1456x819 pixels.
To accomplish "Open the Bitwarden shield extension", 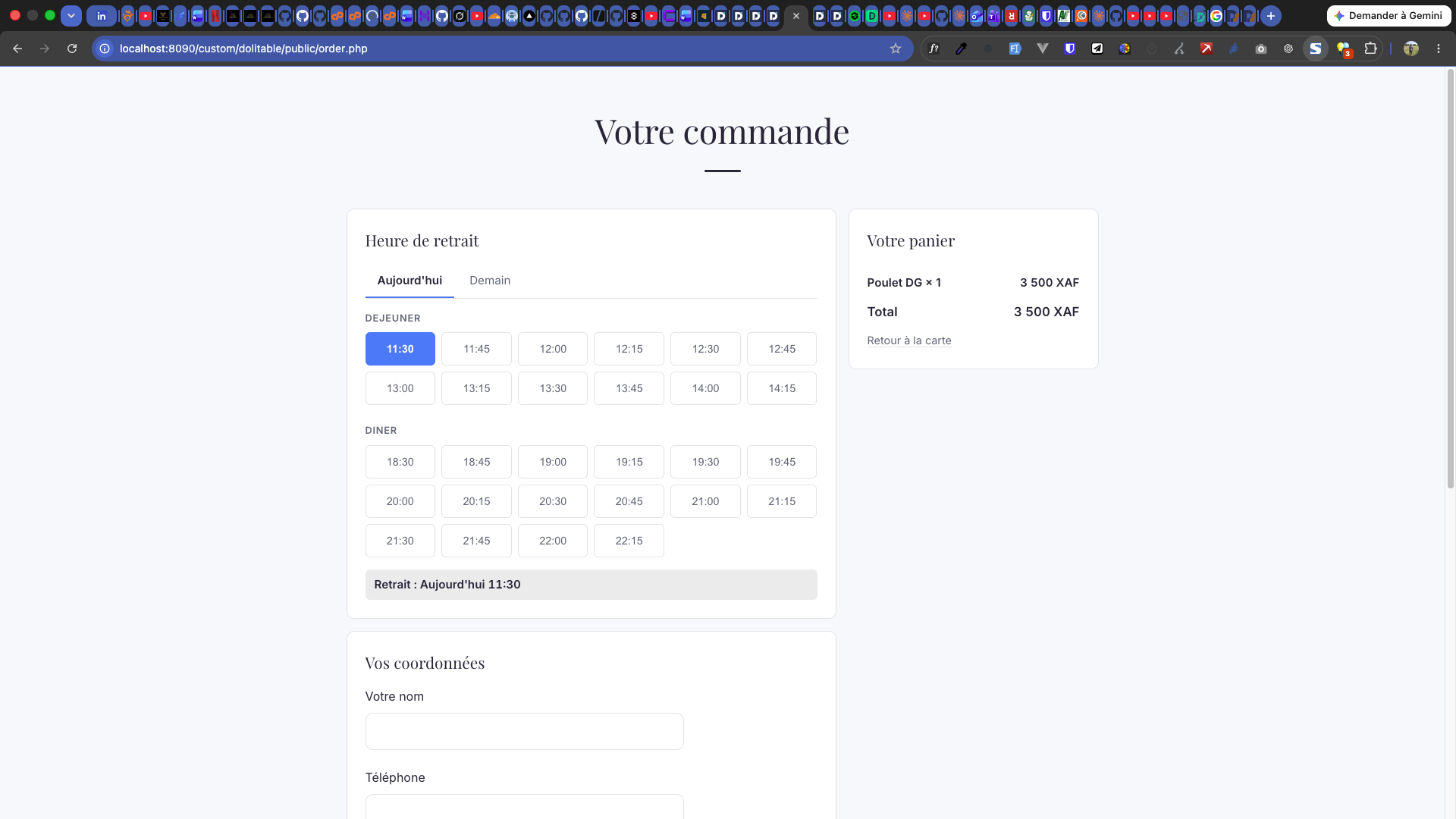I will (1070, 49).
